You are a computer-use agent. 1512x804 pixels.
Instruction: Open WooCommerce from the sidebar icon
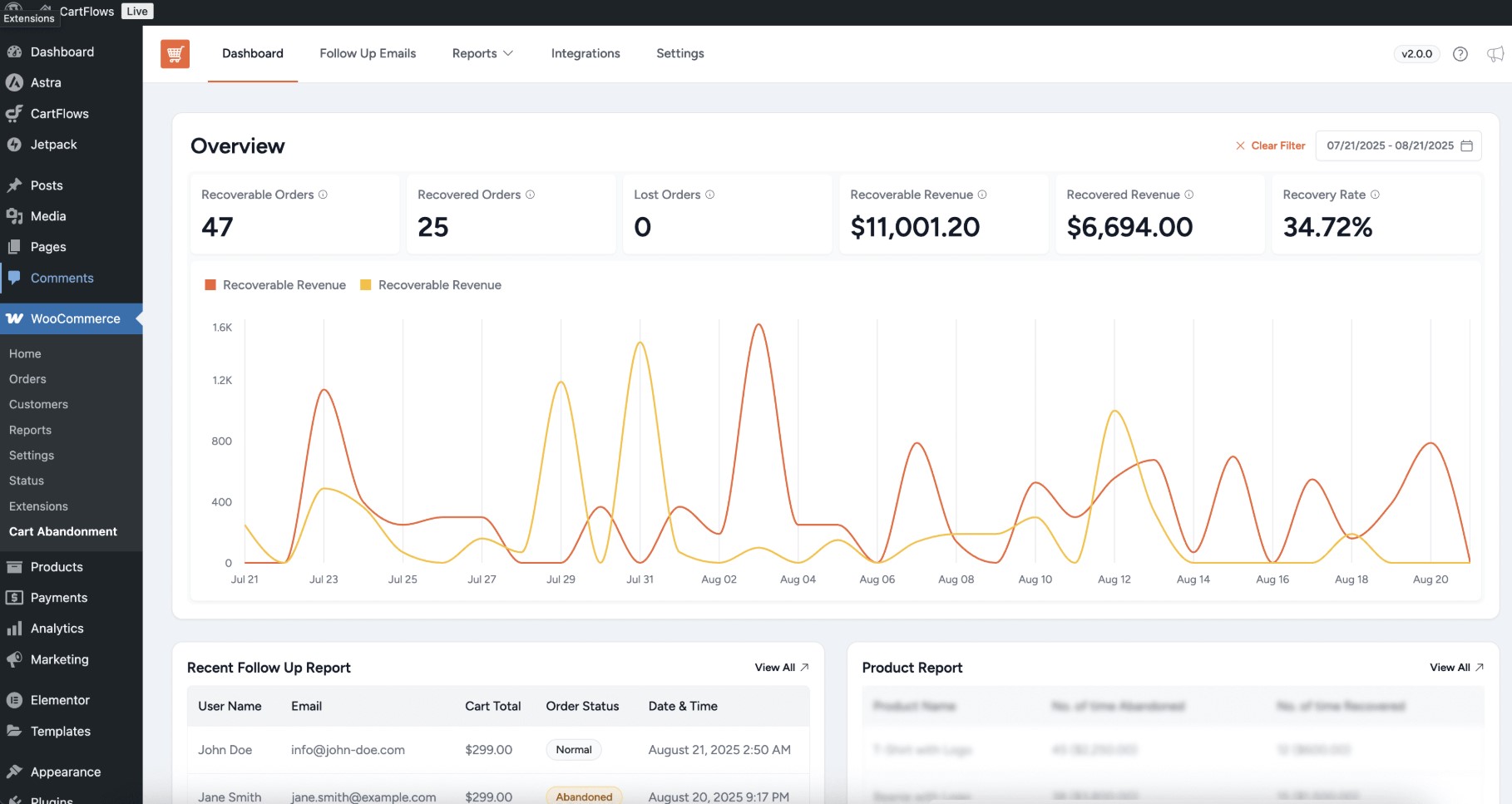click(15, 318)
